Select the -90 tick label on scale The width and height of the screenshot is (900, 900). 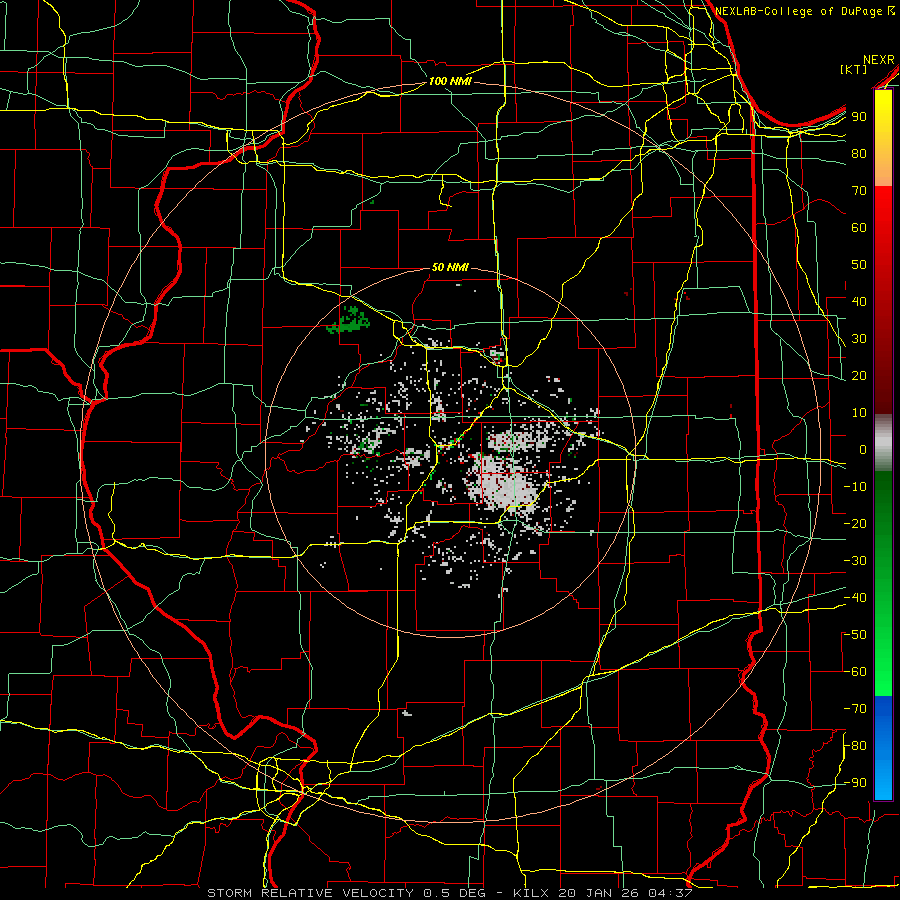pos(855,783)
